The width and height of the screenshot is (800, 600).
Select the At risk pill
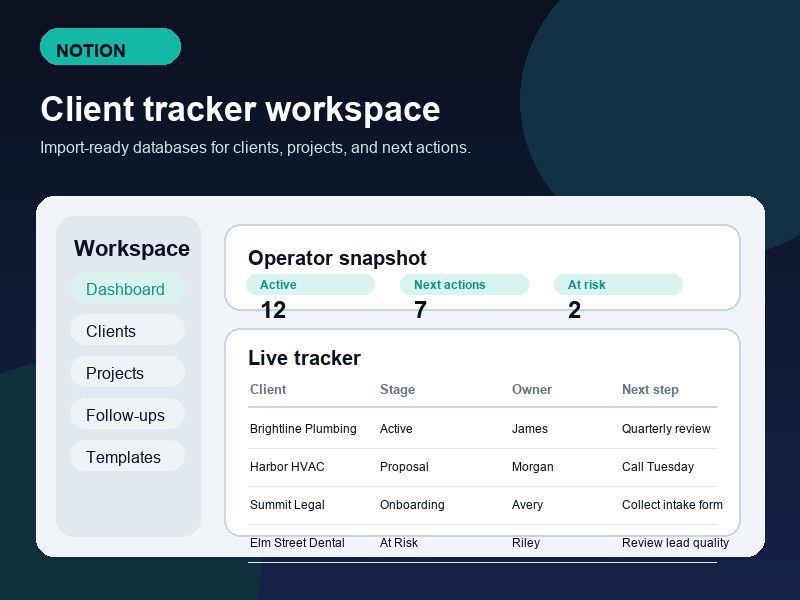coord(618,284)
